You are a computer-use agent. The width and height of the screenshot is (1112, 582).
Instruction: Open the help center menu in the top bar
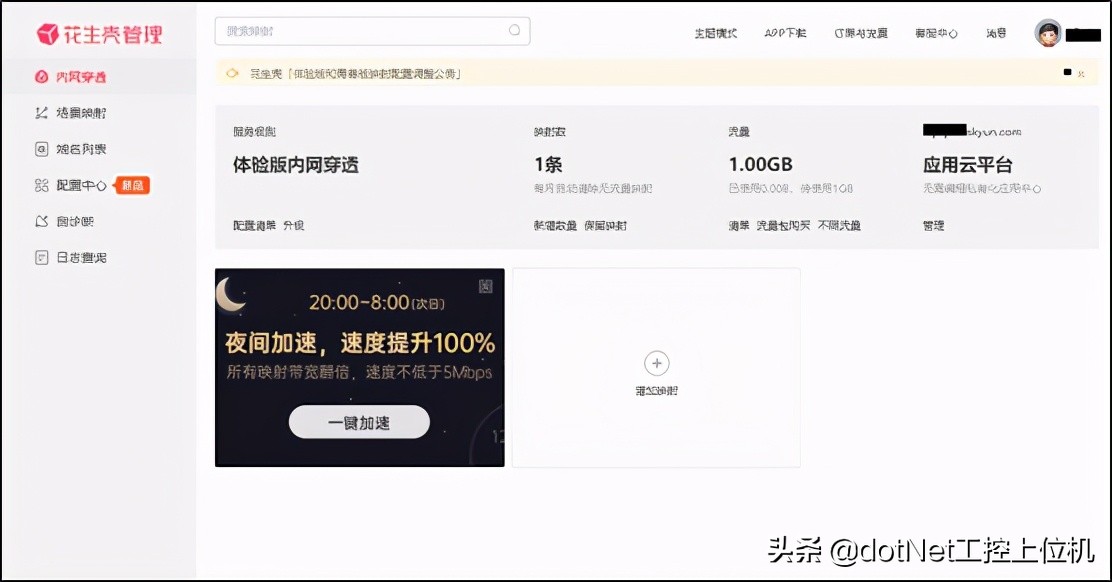[934, 32]
